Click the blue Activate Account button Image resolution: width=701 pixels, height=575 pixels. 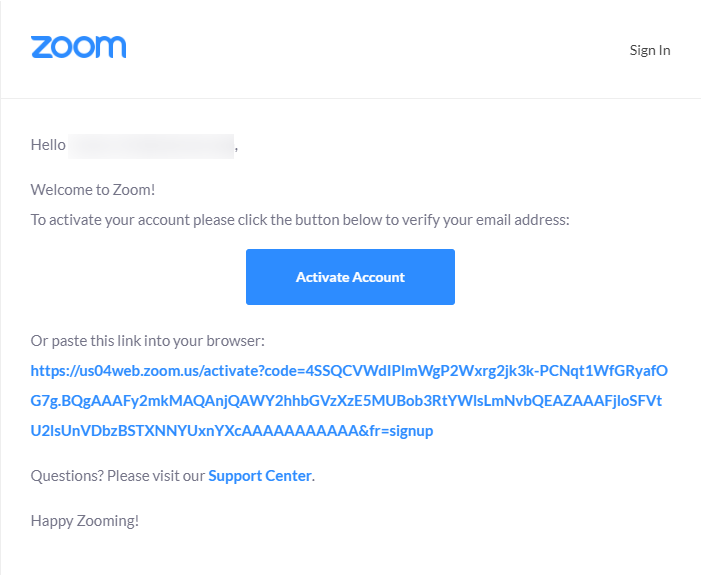pyautogui.click(x=350, y=277)
